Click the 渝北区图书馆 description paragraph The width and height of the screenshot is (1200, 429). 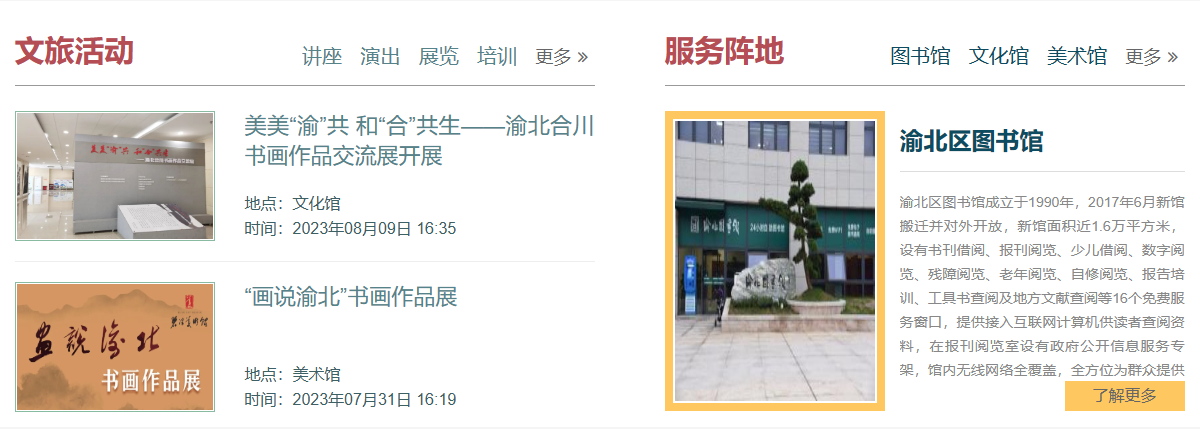[1042, 285]
